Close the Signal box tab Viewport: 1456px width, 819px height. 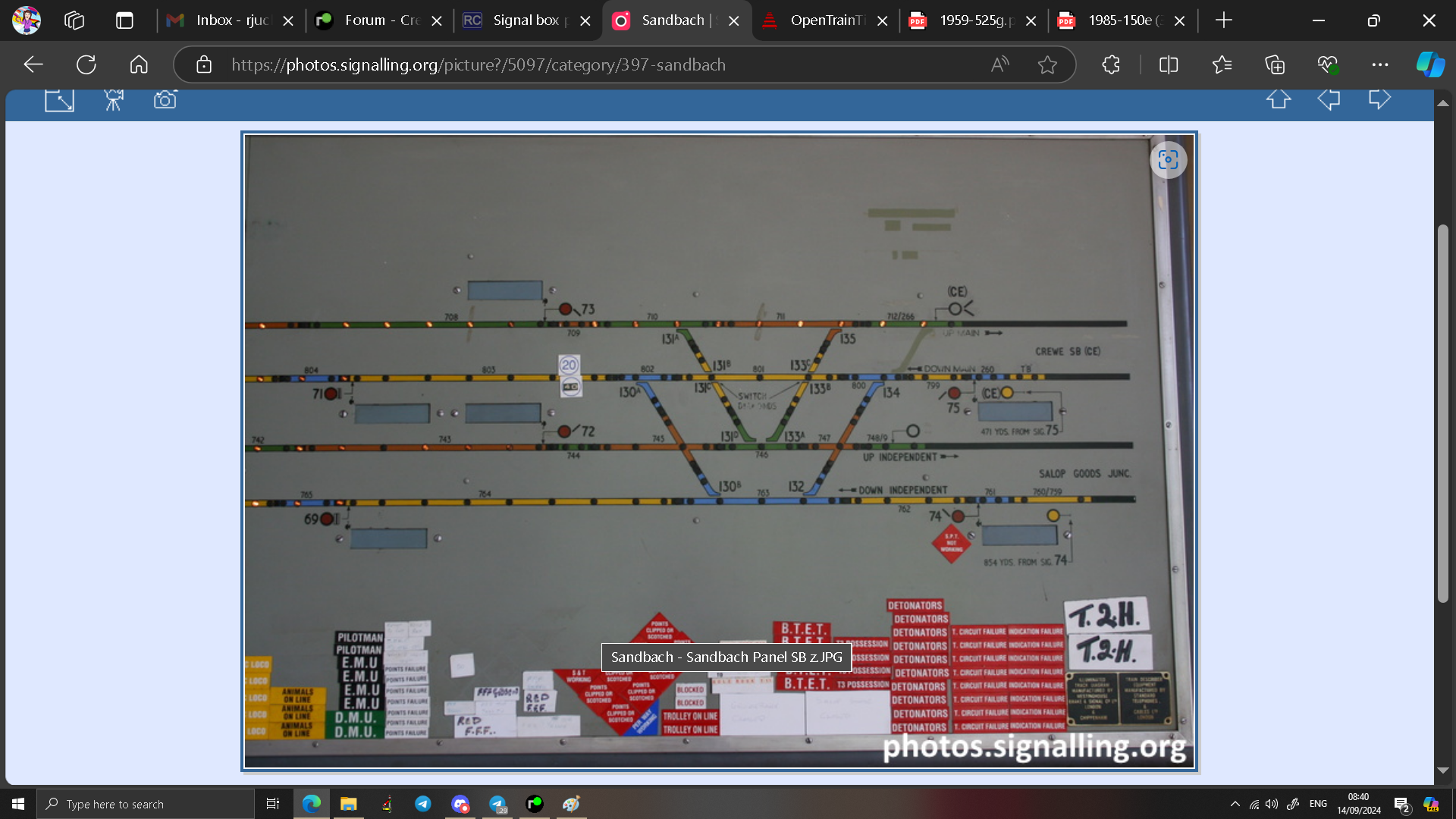(585, 21)
